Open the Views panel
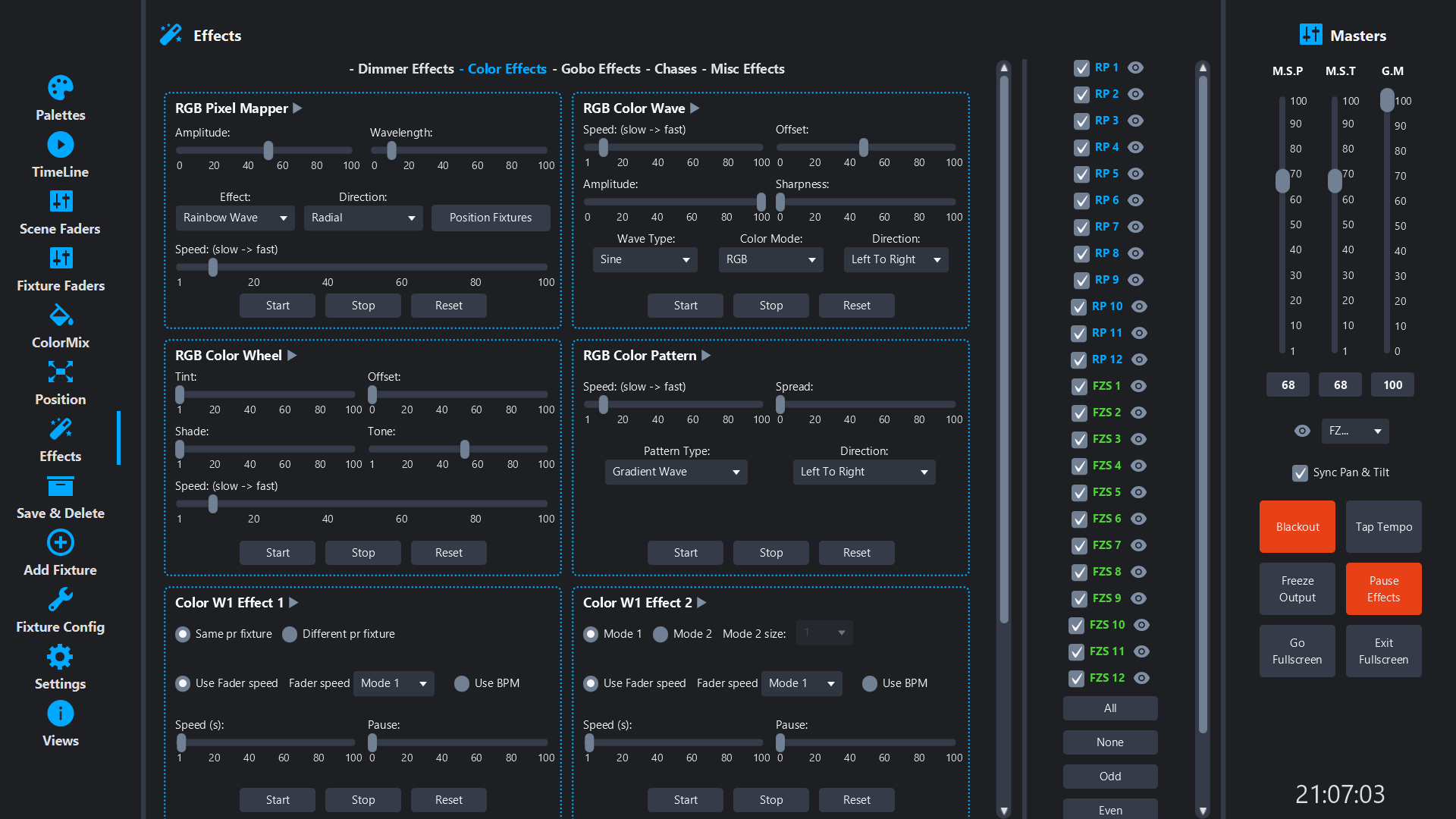The height and width of the screenshot is (819, 1456). pyautogui.click(x=60, y=713)
